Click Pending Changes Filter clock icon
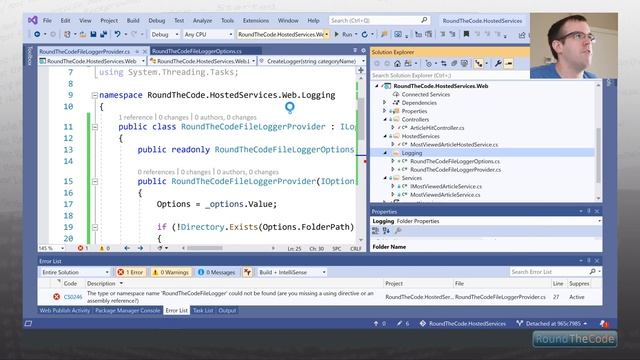The image size is (640, 360). pyautogui.click(x=428, y=64)
